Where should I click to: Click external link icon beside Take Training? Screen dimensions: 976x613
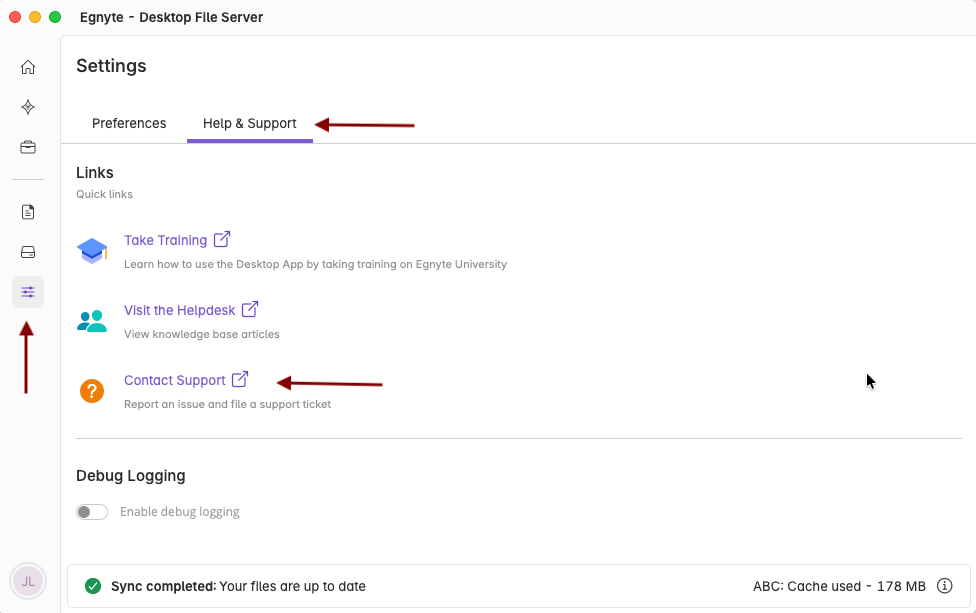(222, 240)
